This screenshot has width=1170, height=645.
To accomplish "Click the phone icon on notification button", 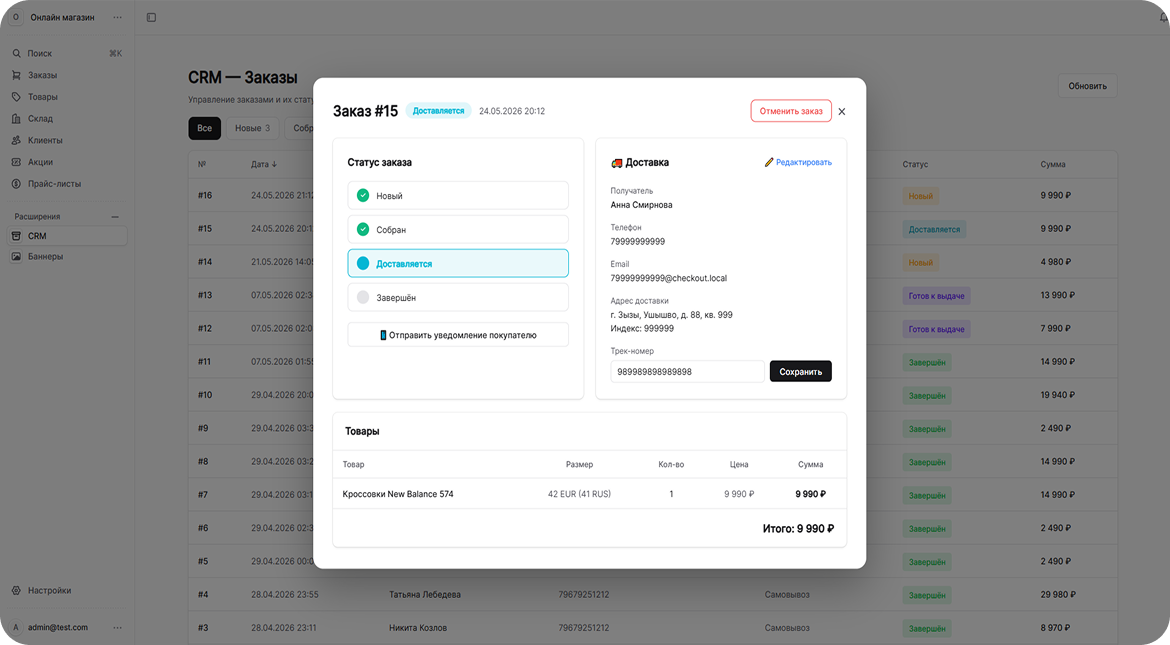I will coord(383,335).
